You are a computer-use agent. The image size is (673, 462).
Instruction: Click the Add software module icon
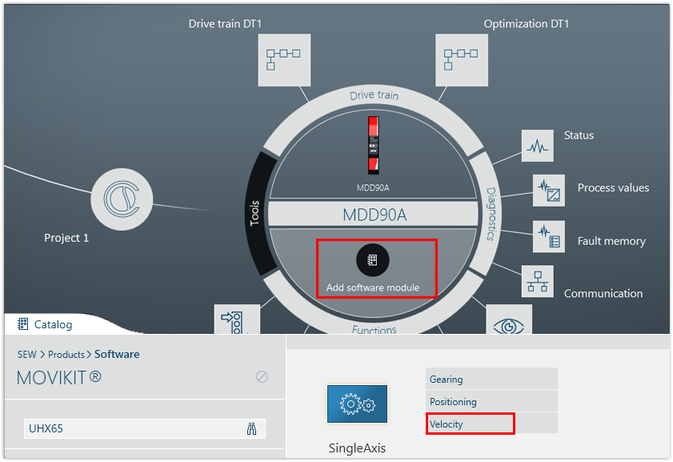(372, 260)
